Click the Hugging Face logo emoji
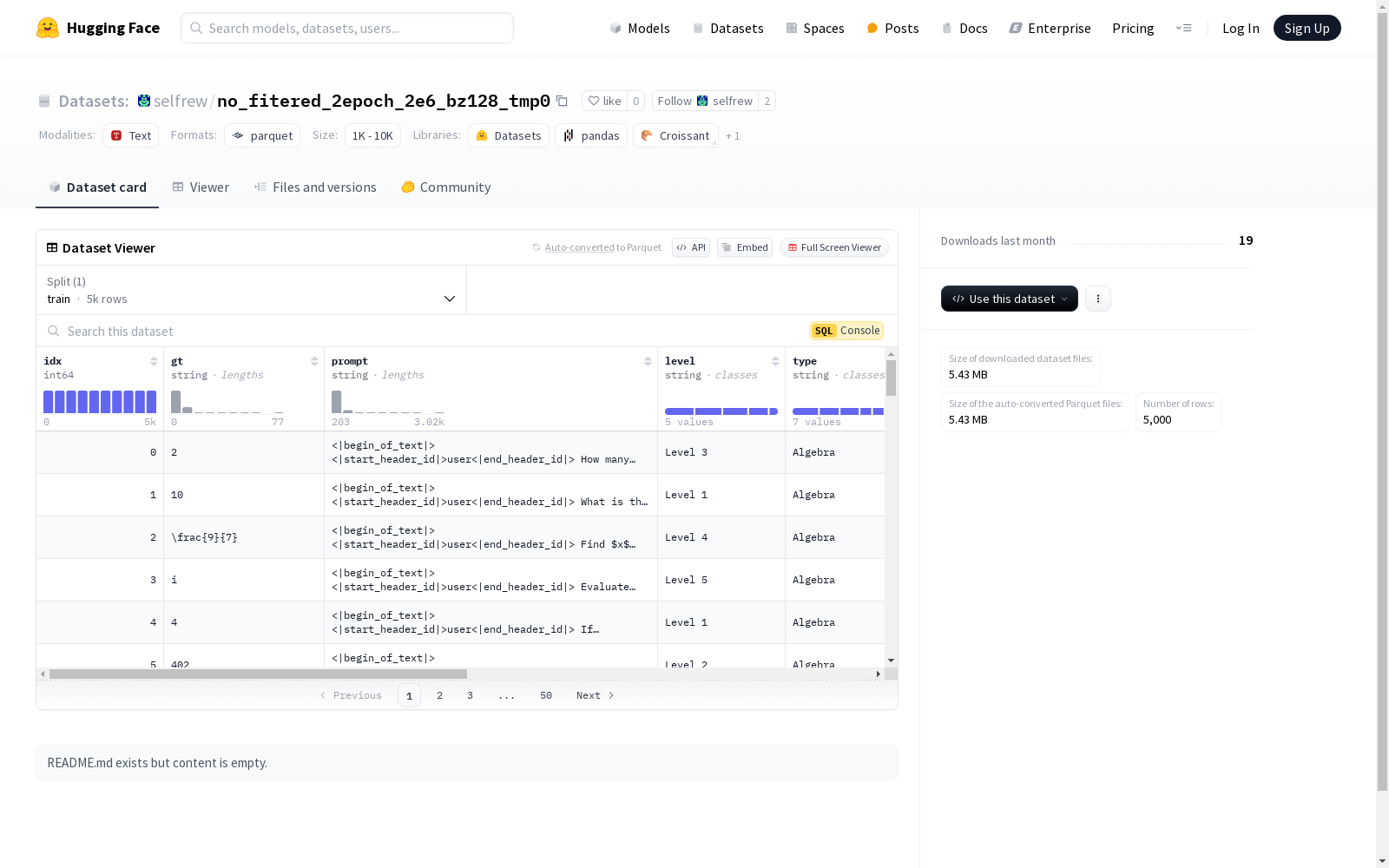The image size is (1389, 868). (x=48, y=28)
